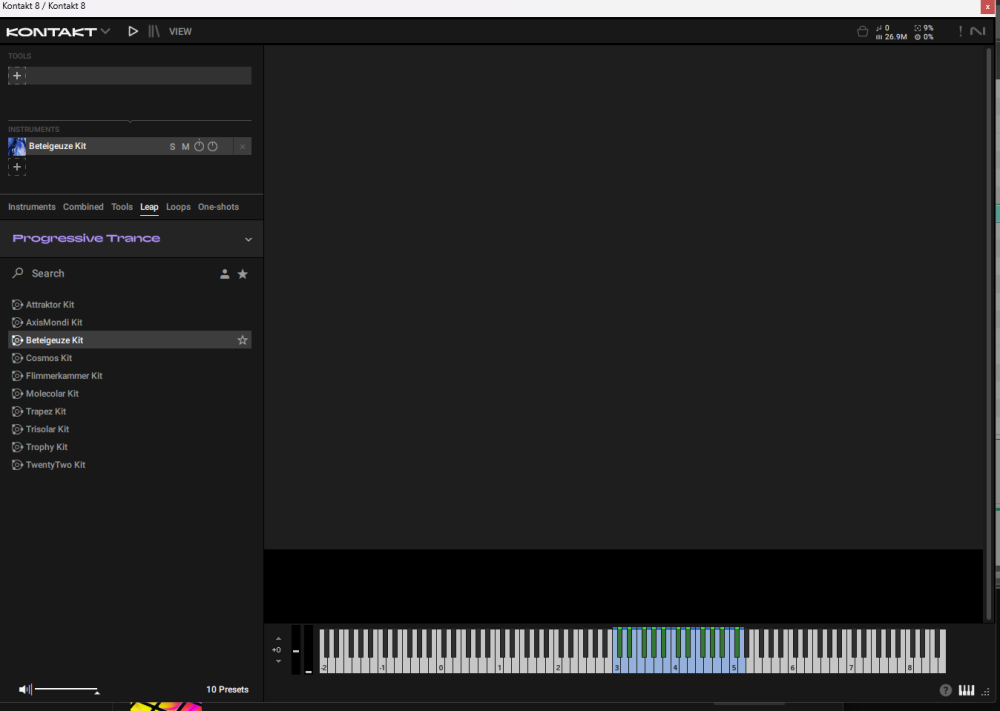Click the TwentyTwo Kit preset icon
This screenshot has width=1000, height=711.
point(17,465)
